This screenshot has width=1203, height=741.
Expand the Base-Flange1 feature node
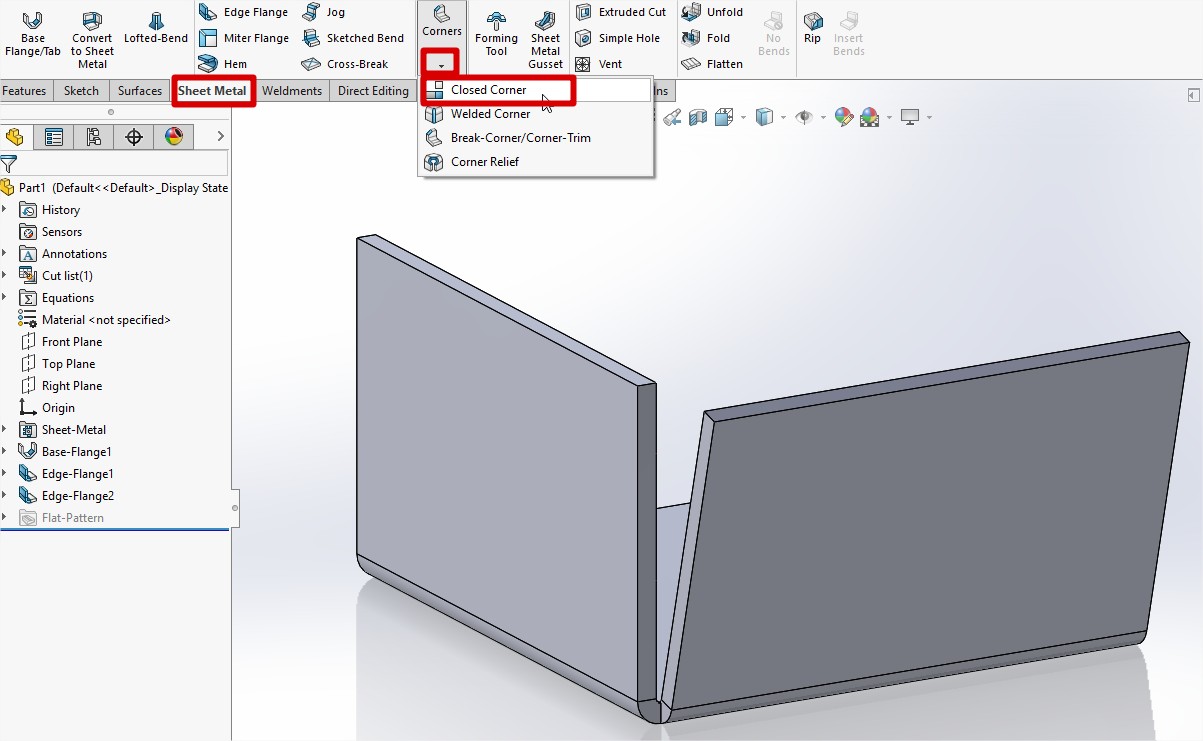(x=5, y=452)
